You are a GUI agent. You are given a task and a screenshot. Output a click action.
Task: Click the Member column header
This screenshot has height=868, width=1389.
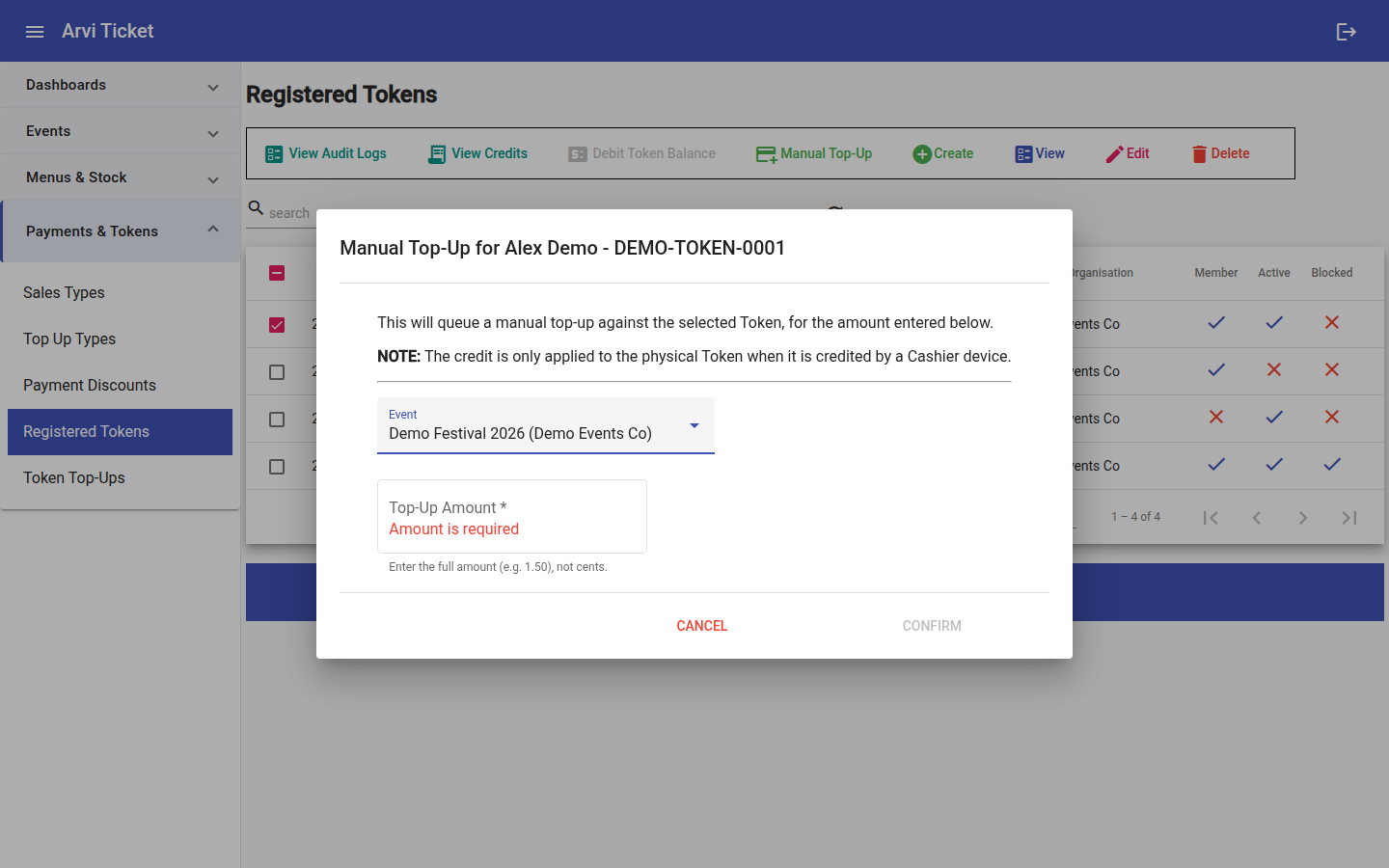[1216, 273]
